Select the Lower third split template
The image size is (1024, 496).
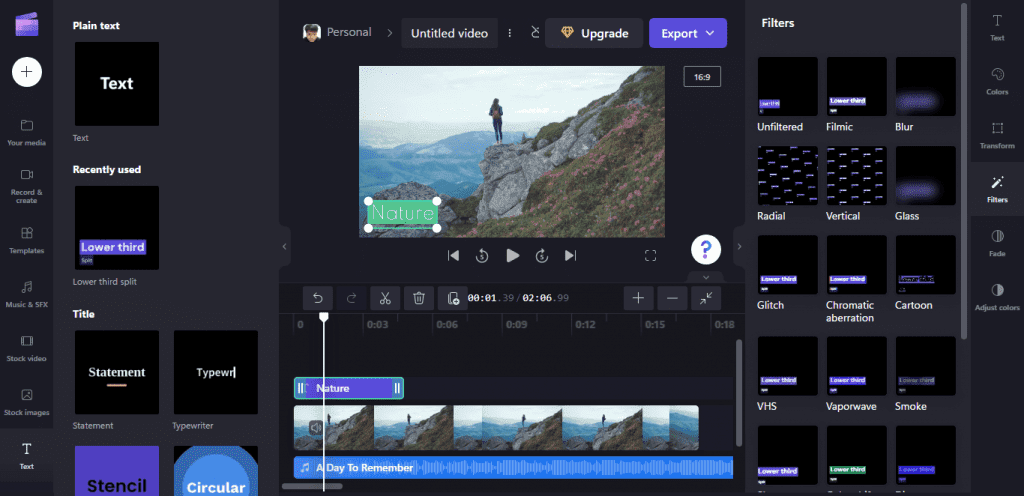pos(117,228)
